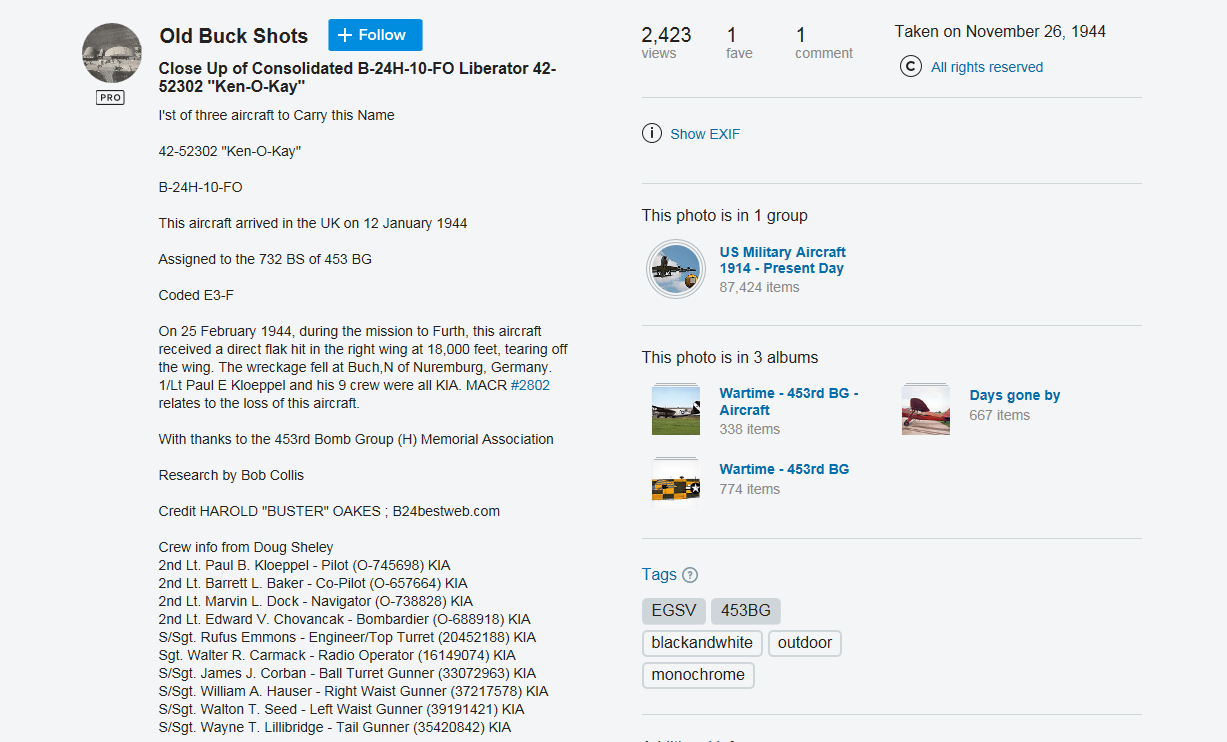Click '774 items' album count
The width and height of the screenshot is (1227, 742).
click(x=749, y=489)
